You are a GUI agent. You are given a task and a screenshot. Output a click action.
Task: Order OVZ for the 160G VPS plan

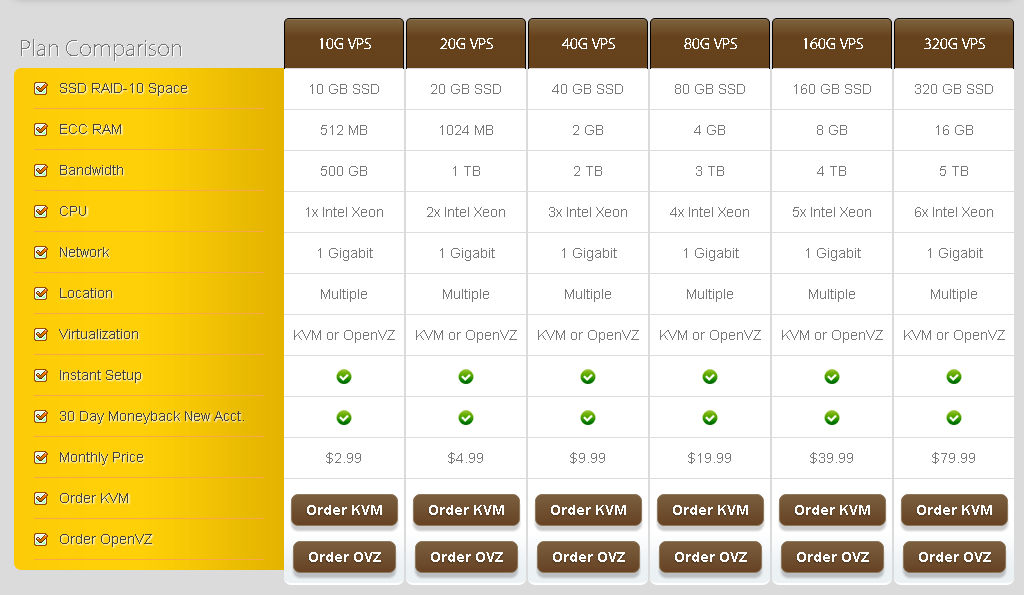[x=833, y=557]
